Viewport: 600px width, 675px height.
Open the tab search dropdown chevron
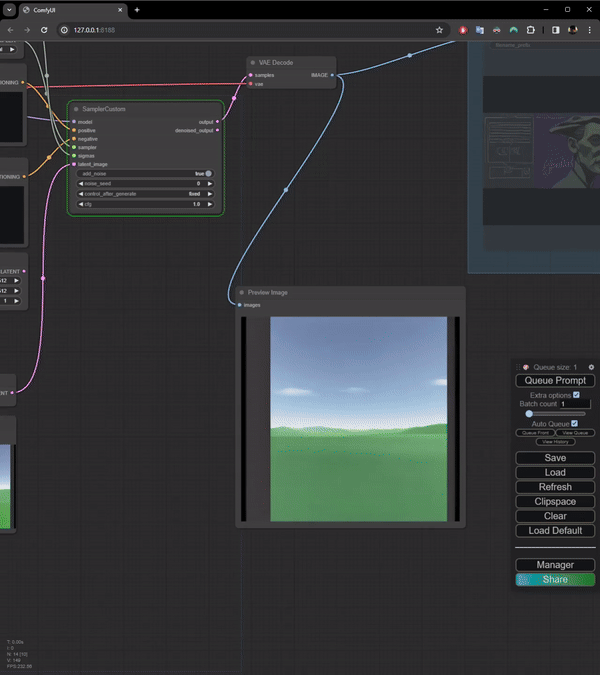pos(9,9)
